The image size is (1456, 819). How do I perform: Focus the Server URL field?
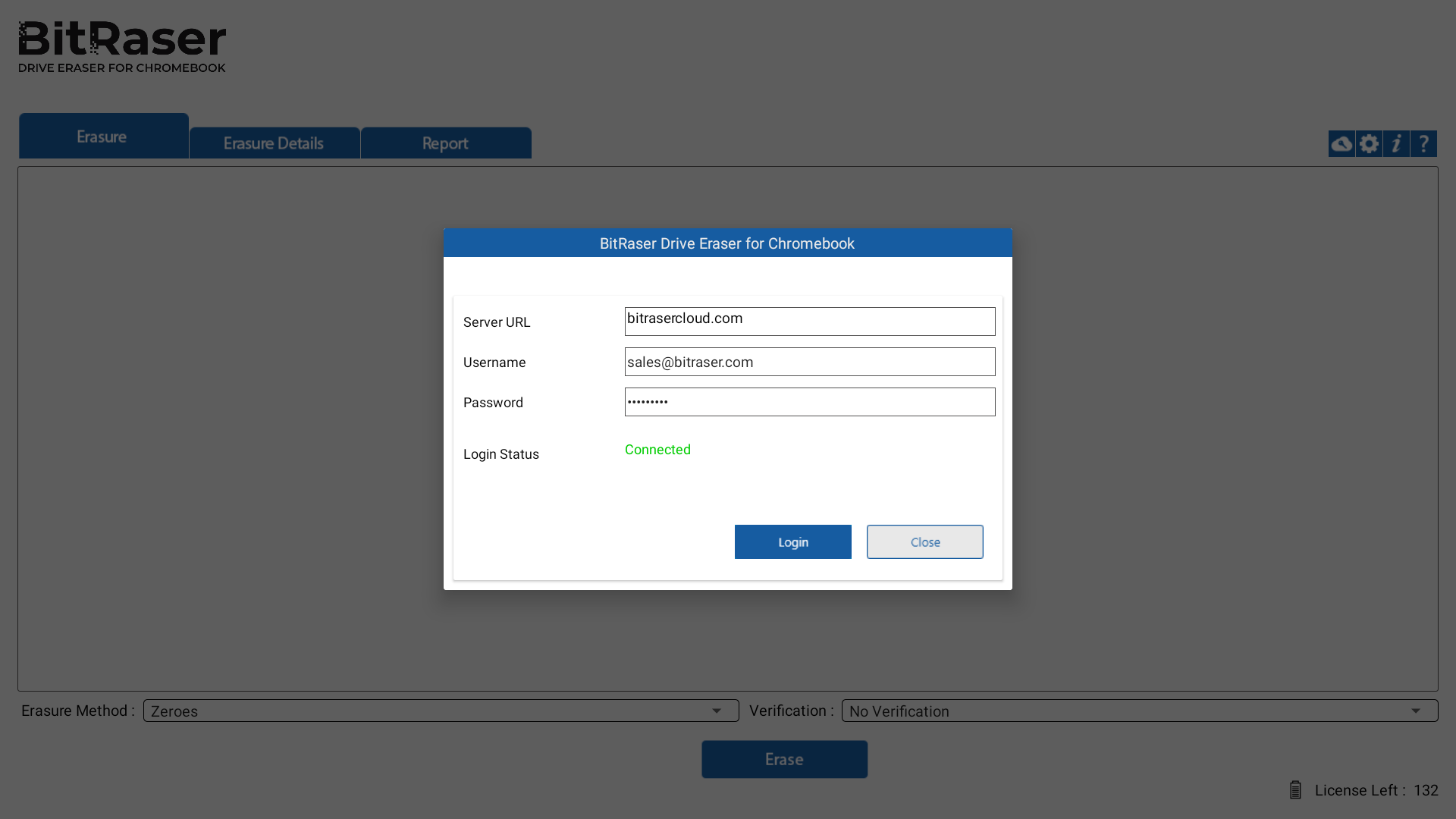click(810, 322)
